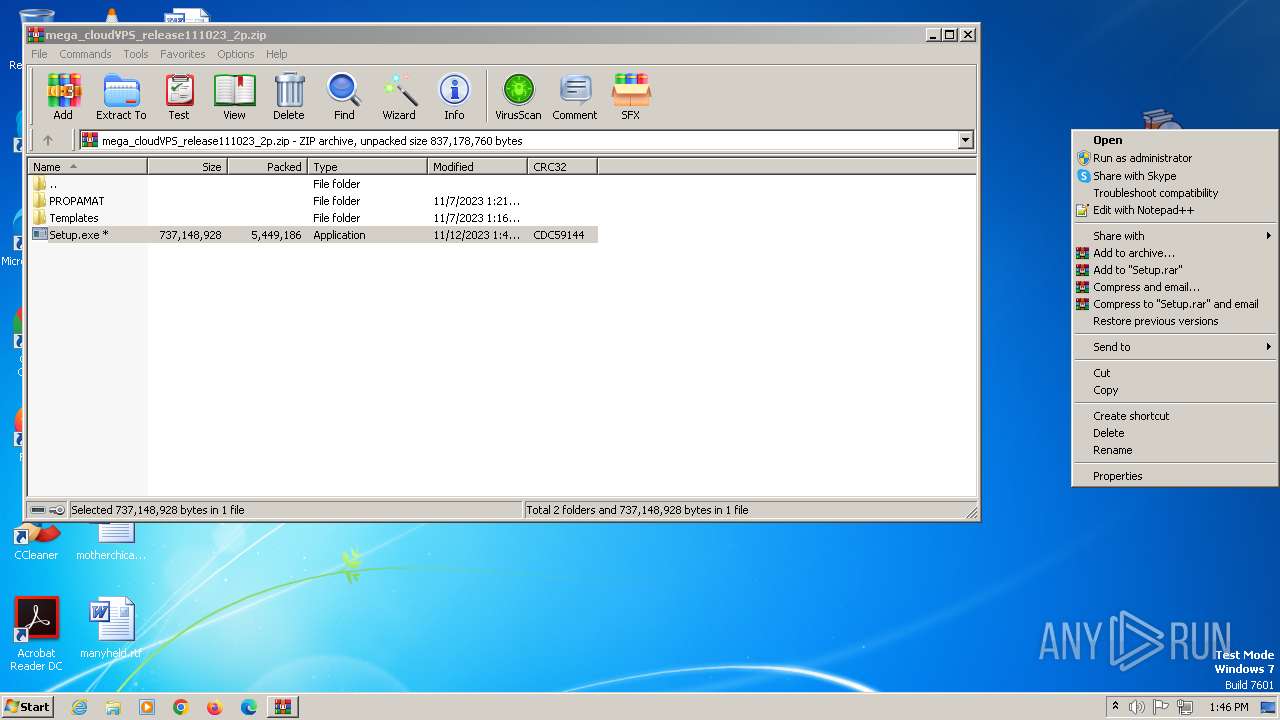1280x720 pixels.
Task: Click the volume speaker tray icon
Action: pos(1137,707)
